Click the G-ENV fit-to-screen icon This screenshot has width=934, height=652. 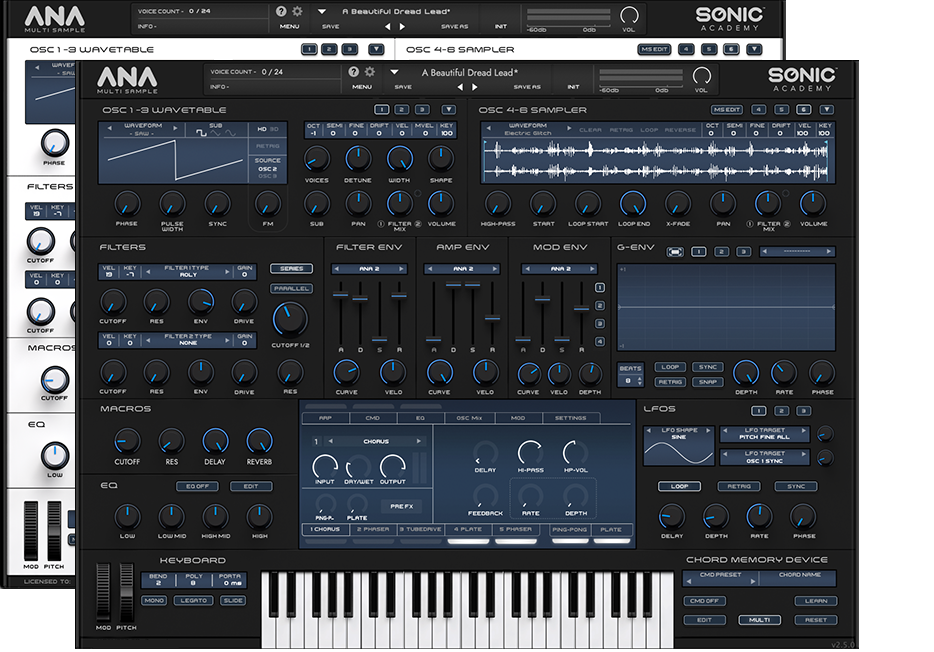[676, 251]
